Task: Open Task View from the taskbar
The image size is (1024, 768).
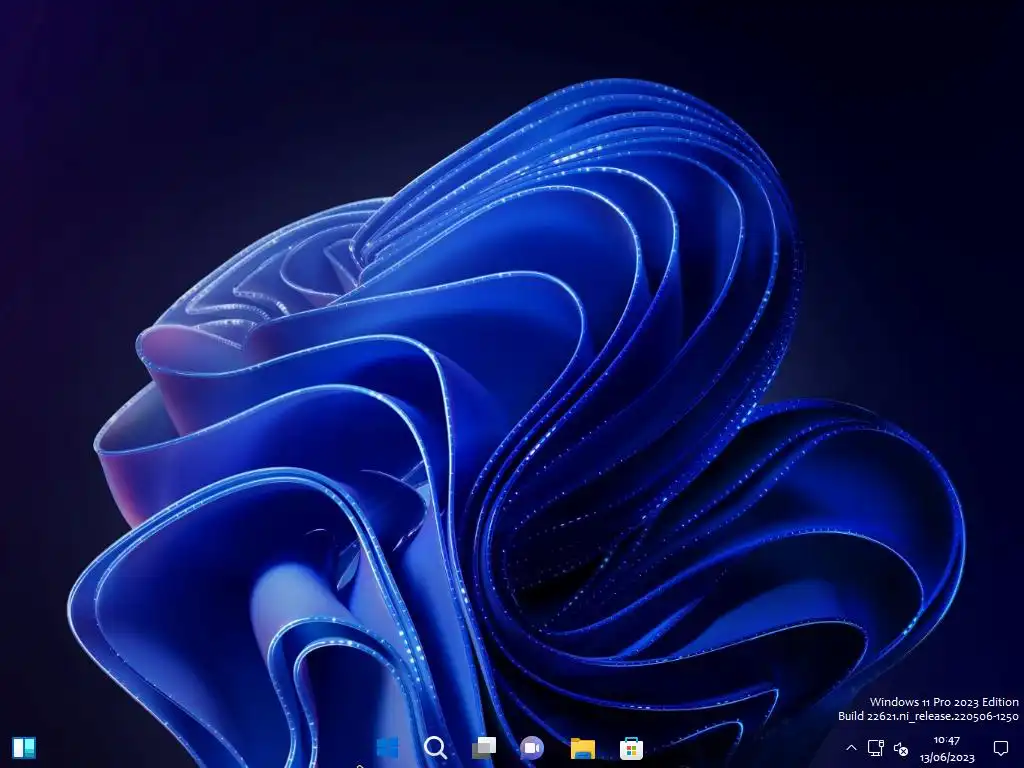Action: click(484, 748)
